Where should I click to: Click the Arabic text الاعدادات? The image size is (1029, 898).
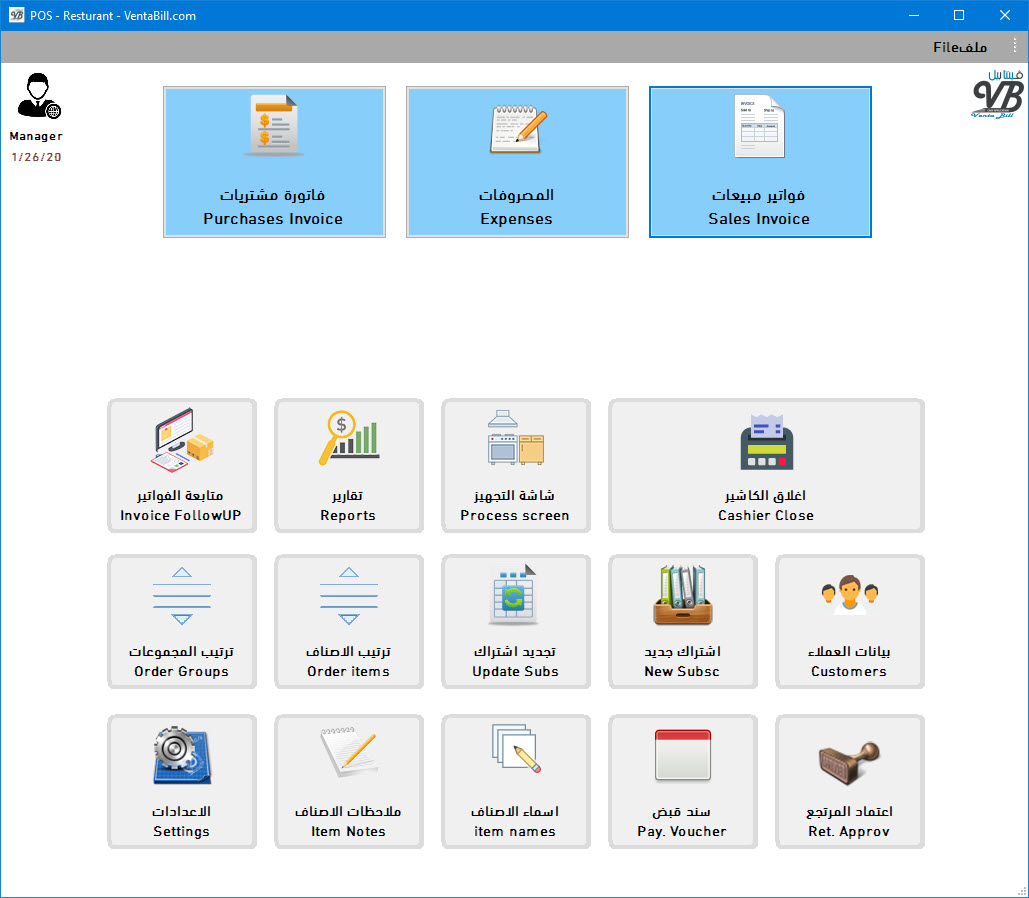[x=181, y=811]
